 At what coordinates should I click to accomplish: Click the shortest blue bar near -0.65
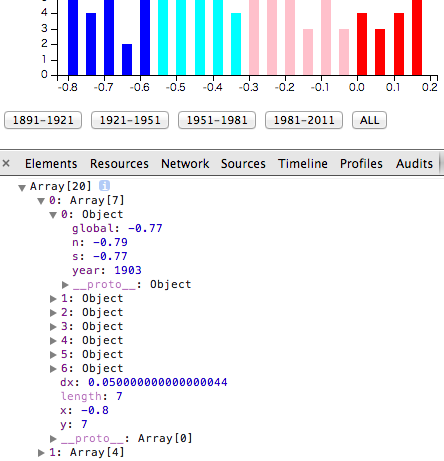coord(127,59)
